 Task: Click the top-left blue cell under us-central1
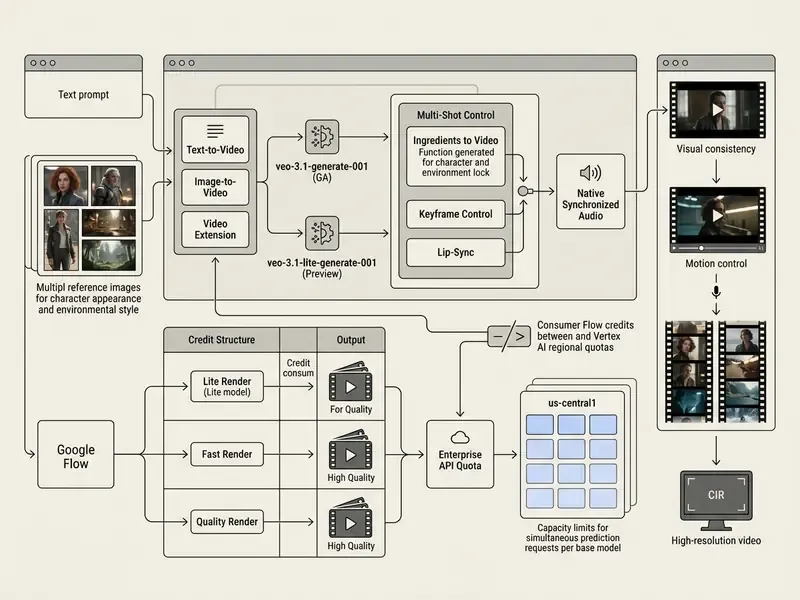coord(540,424)
